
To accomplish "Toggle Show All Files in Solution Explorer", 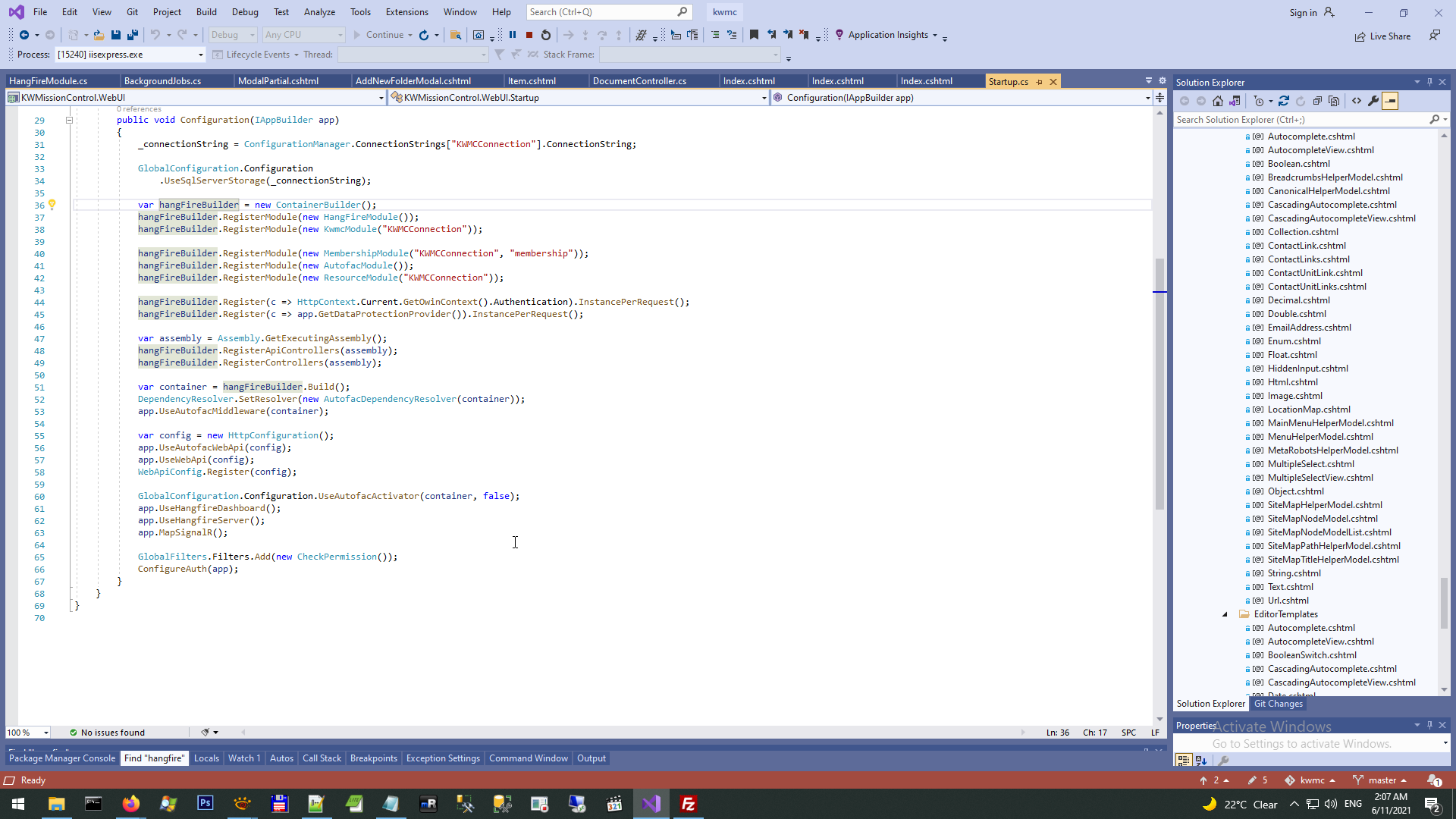I will point(1334,101).
